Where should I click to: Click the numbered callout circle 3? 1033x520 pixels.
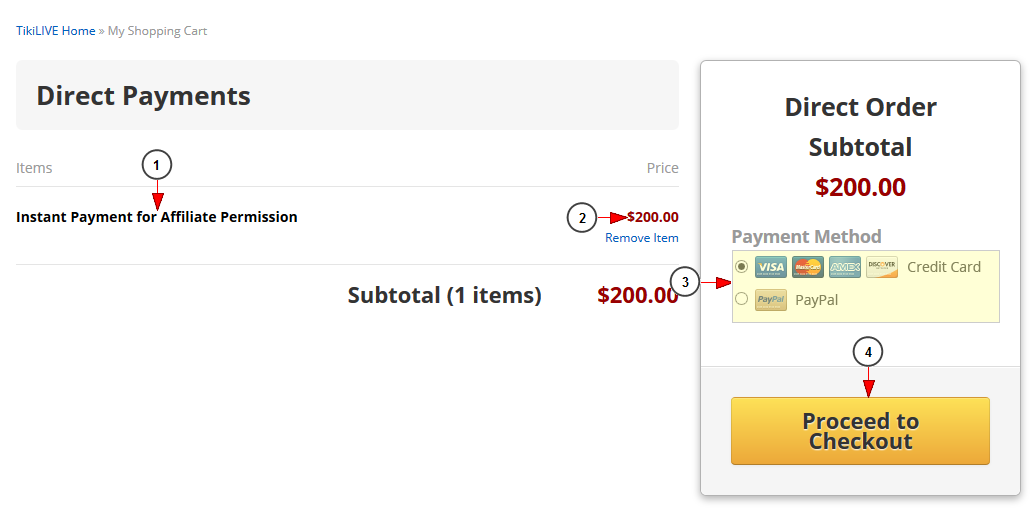(685, 282)
